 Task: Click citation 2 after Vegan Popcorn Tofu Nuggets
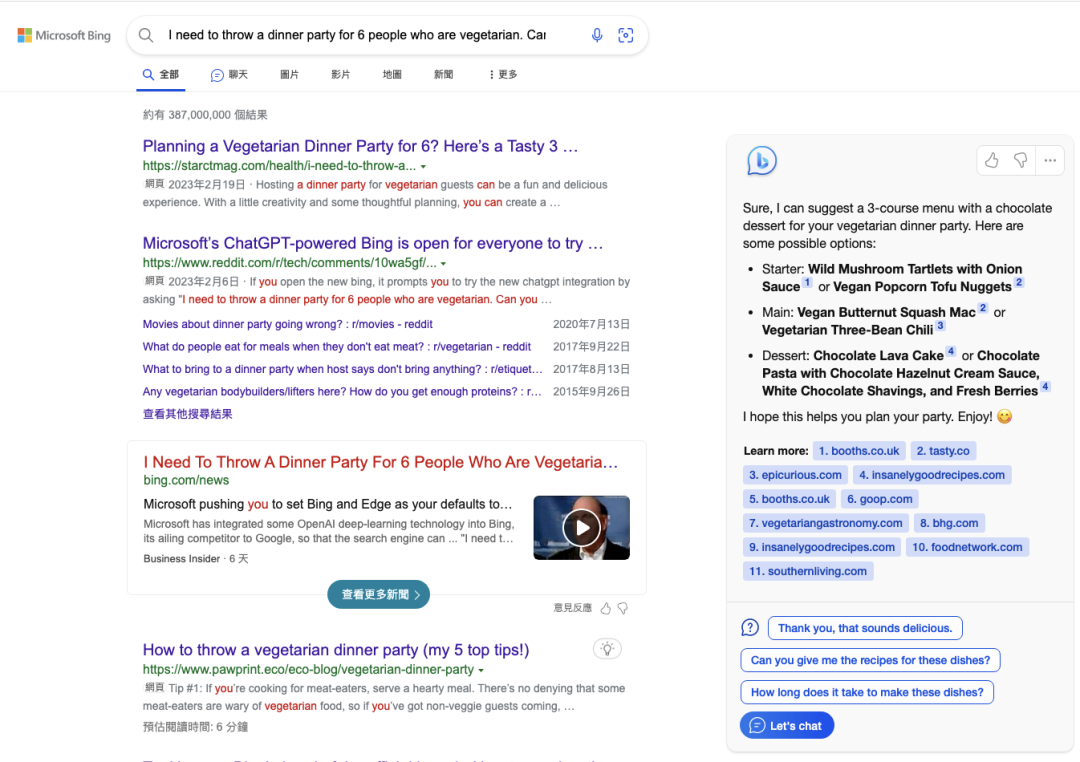point(1019,282)
